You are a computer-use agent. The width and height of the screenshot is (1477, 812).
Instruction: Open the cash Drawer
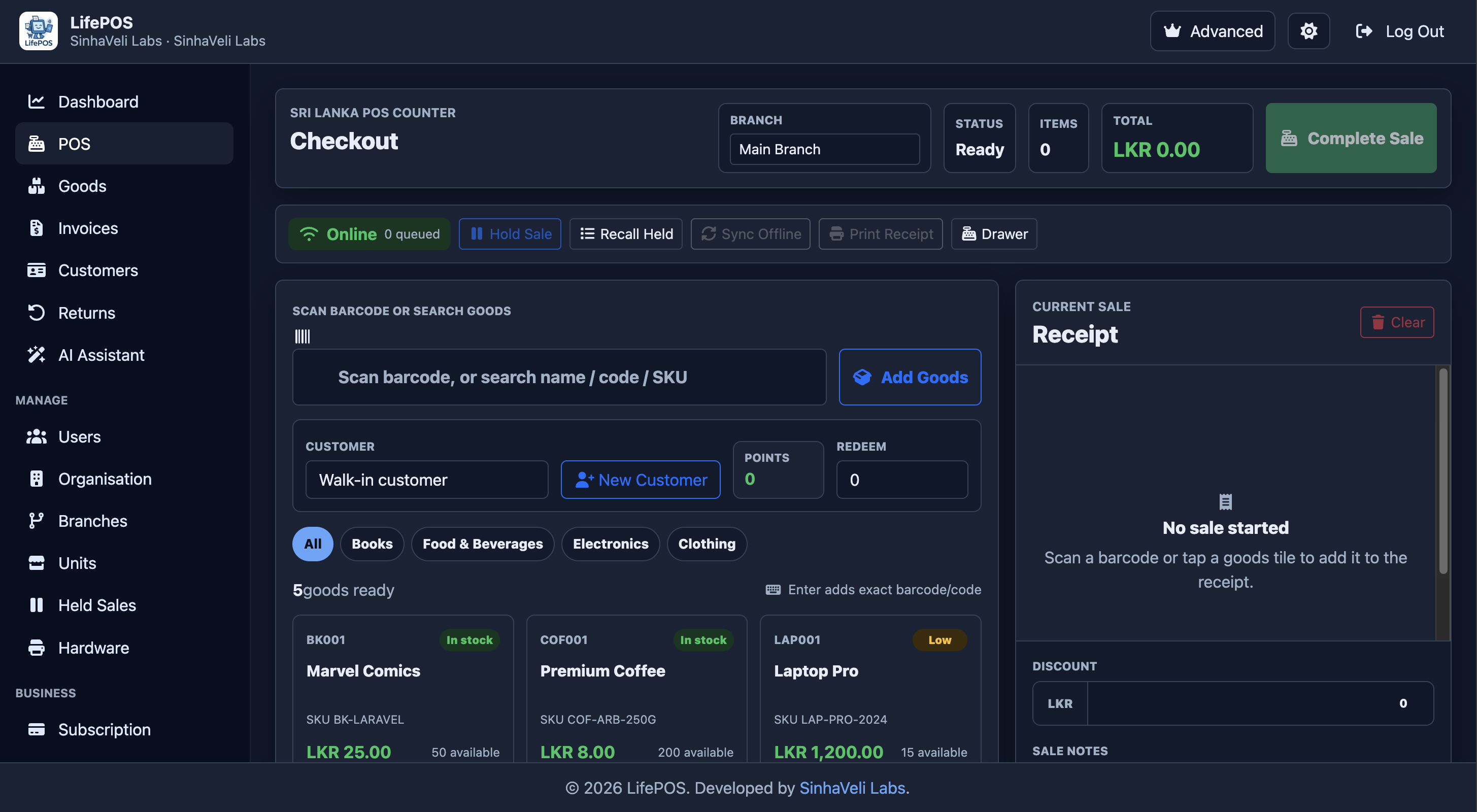point(994,234)
